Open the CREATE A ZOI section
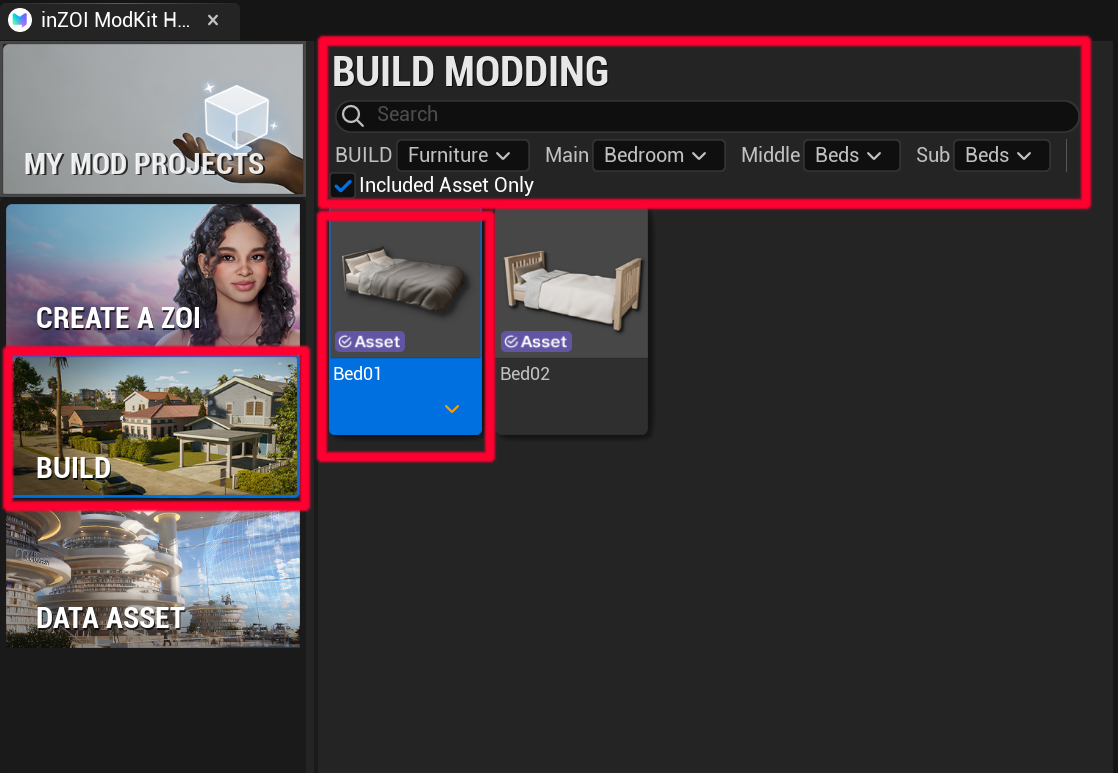The width and height of the screenshot is (1118, 773). coord(153,275)
